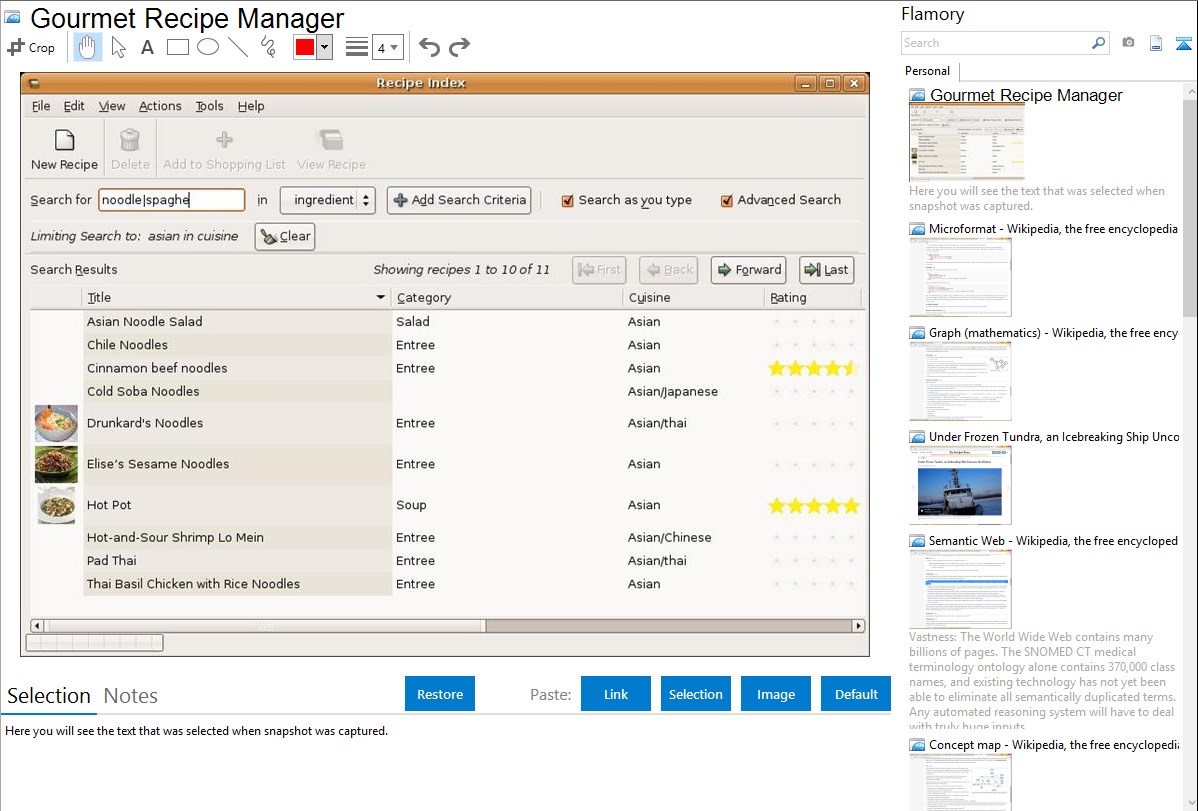Click the Add Search Criteria button
1198x811 pixels.
coord(459,200)
